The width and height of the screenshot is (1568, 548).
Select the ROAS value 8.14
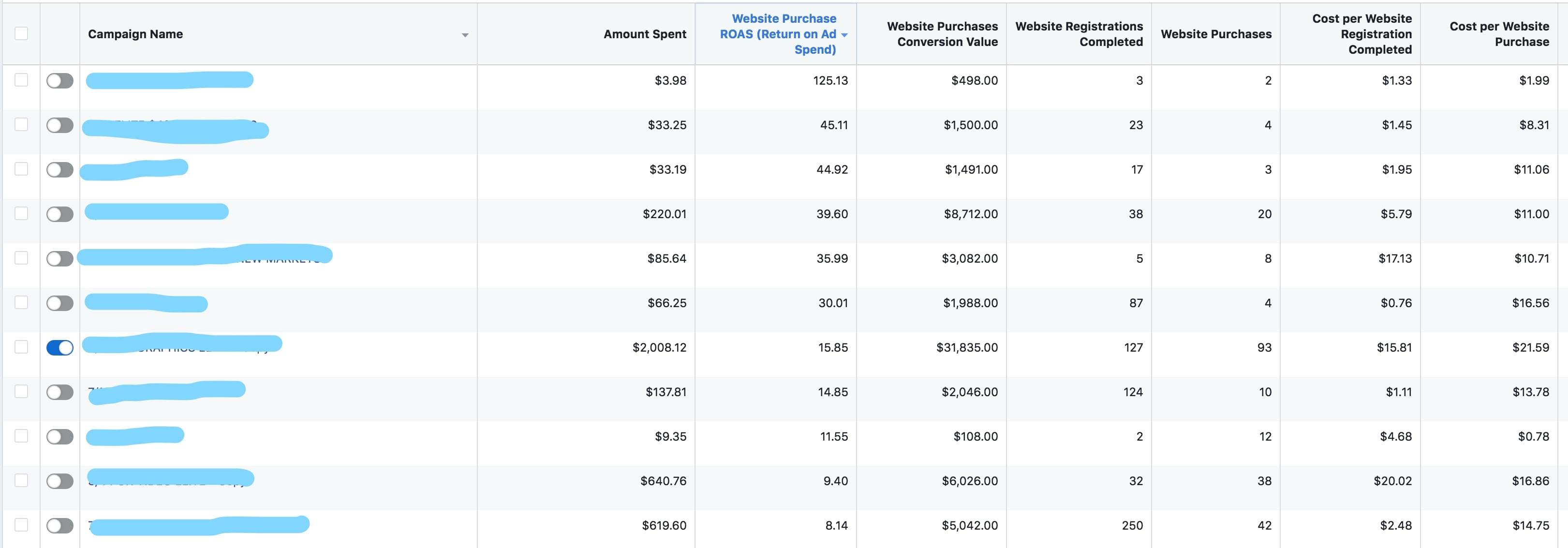pos(836,525)
